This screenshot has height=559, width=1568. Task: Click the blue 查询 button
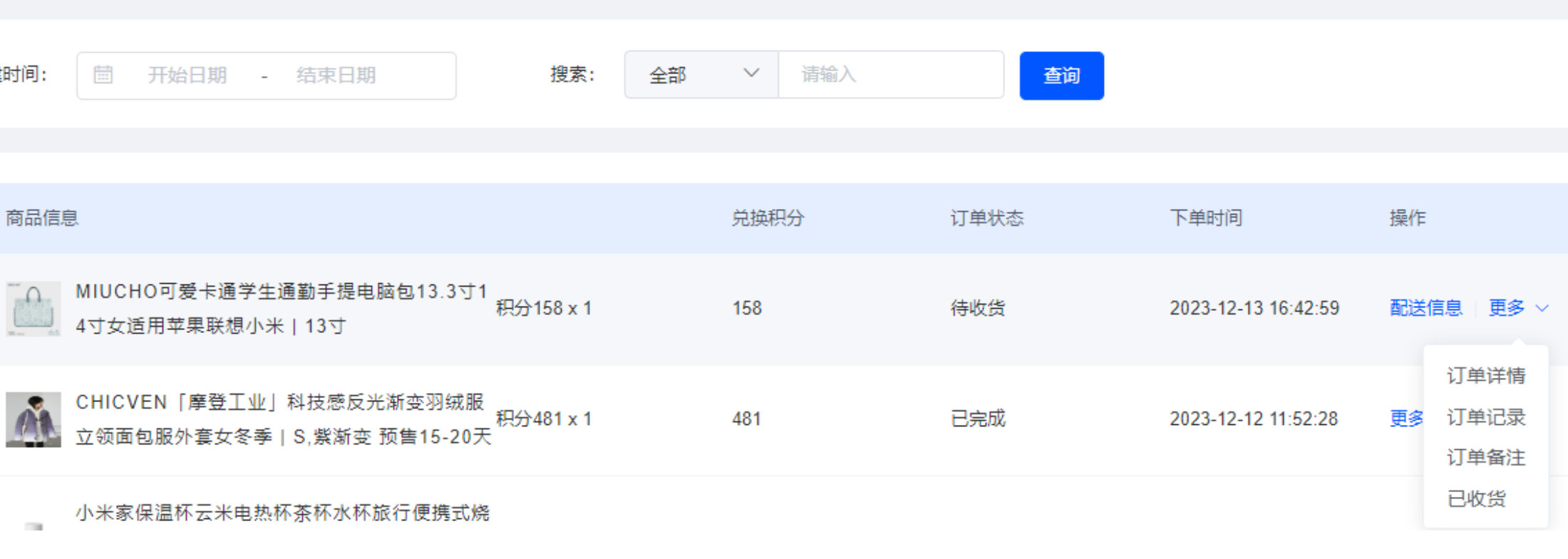pyautogui.click(x=1061, y=76)
